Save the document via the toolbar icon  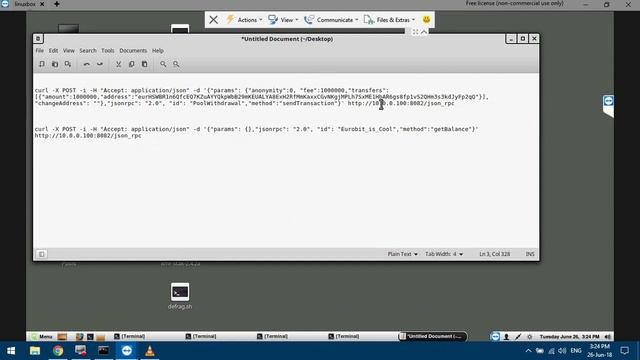click(68, 64)
